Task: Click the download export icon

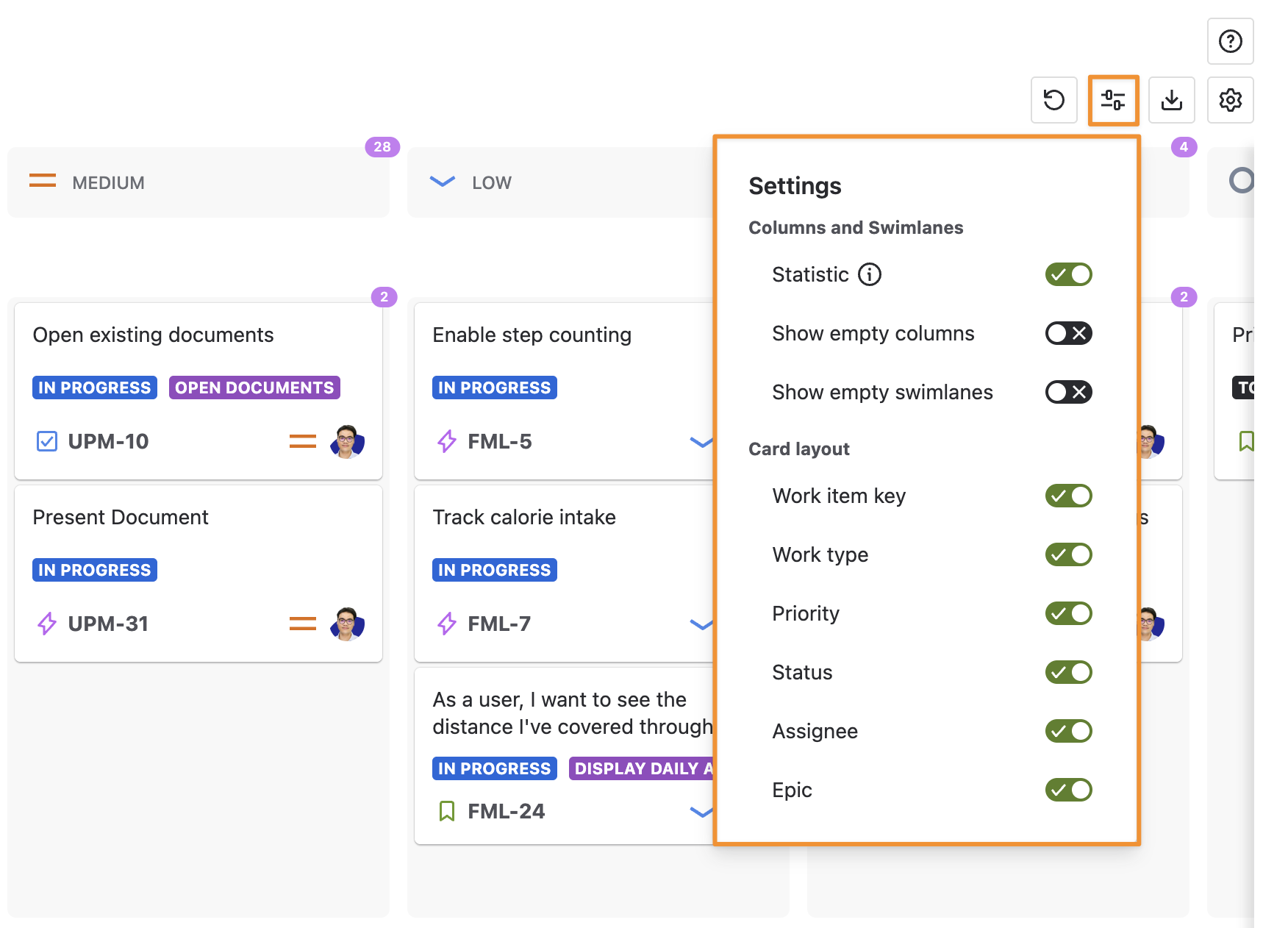Action: pyautogui.click(x=1171, y=100)
